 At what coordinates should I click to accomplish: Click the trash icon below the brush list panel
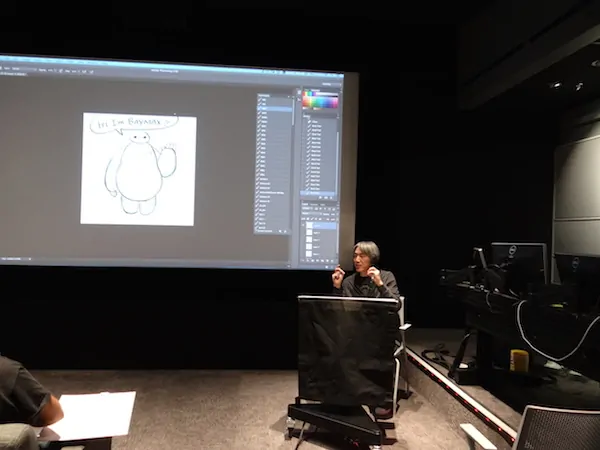tap(331, 197)
